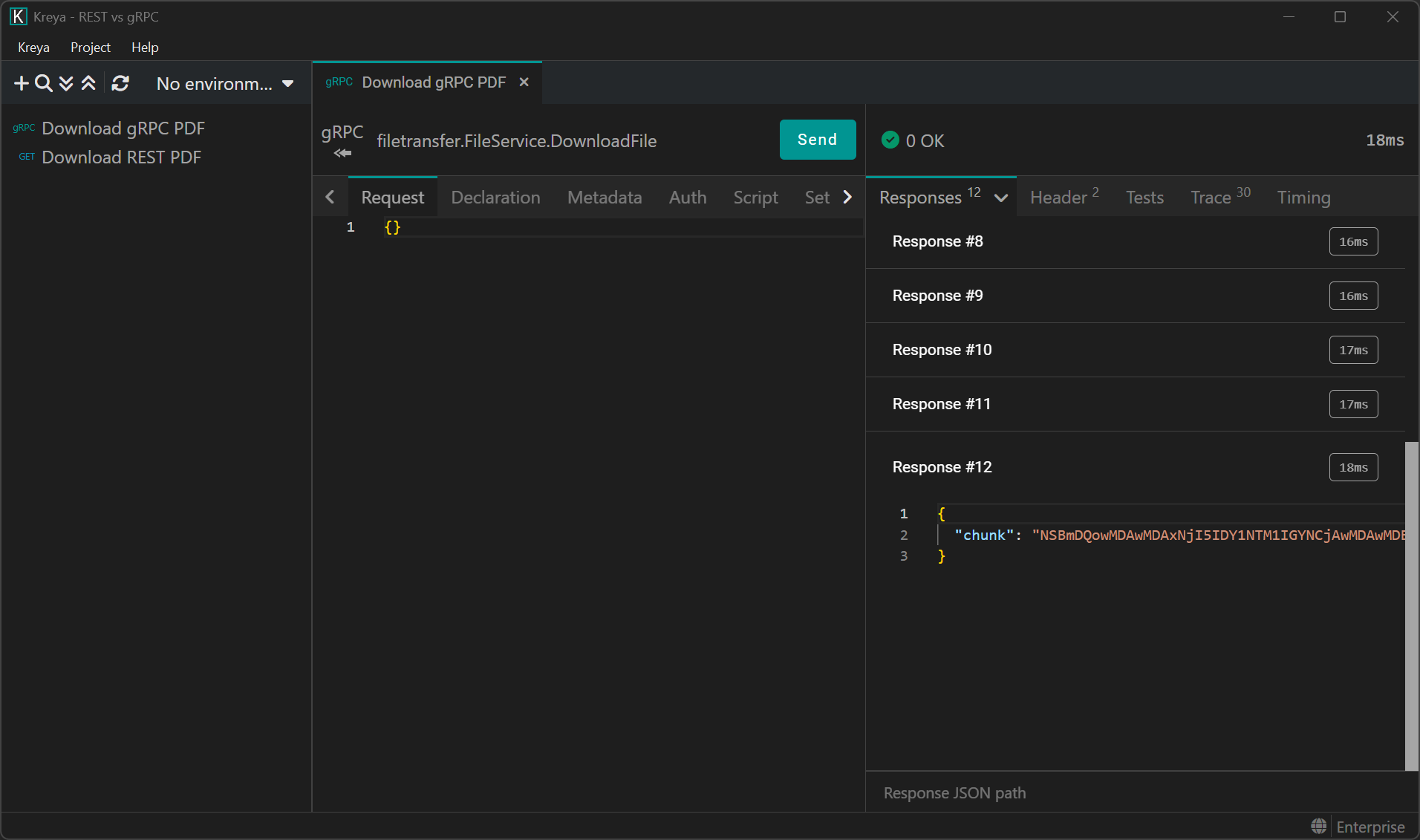This screenshot has height=840, width=1420.
Task: Click the responses panel vertical scrollbar
Action: pos(1411,605)
